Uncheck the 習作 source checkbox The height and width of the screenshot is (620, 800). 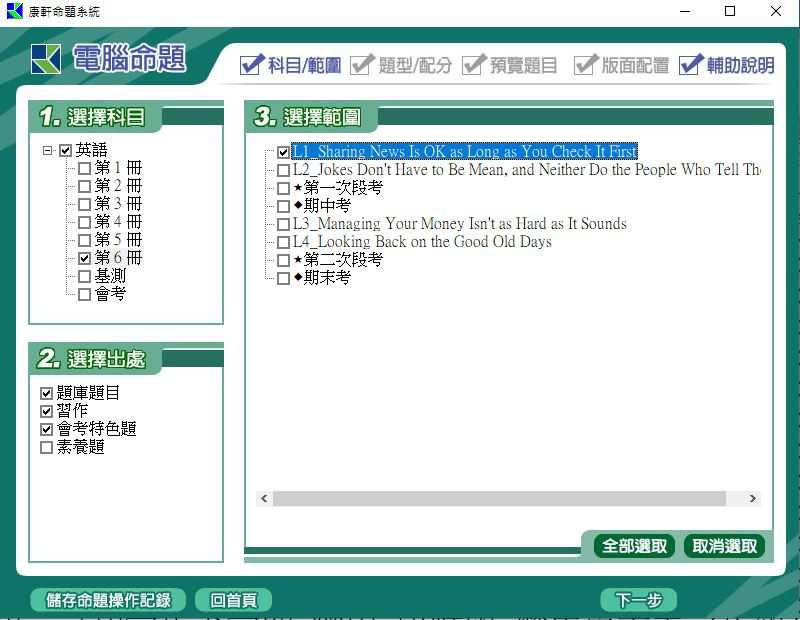(46, 411)
